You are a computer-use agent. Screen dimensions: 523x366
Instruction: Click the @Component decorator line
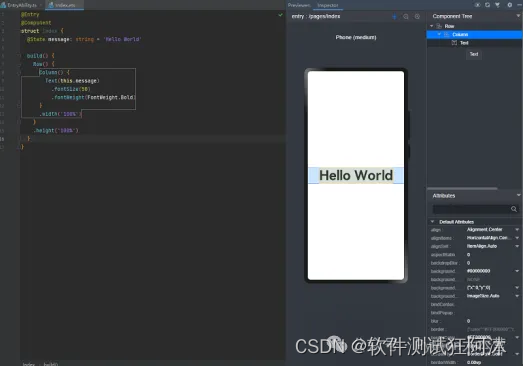(36, 23)
